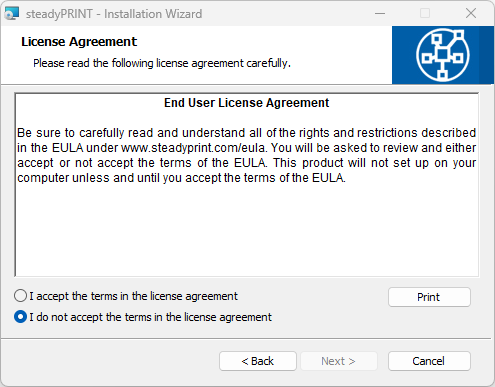Image resolution: width=495 pixels, height=387 pixels.
Task: Click the 'License Agreement' page title
Action: [79, 42]
